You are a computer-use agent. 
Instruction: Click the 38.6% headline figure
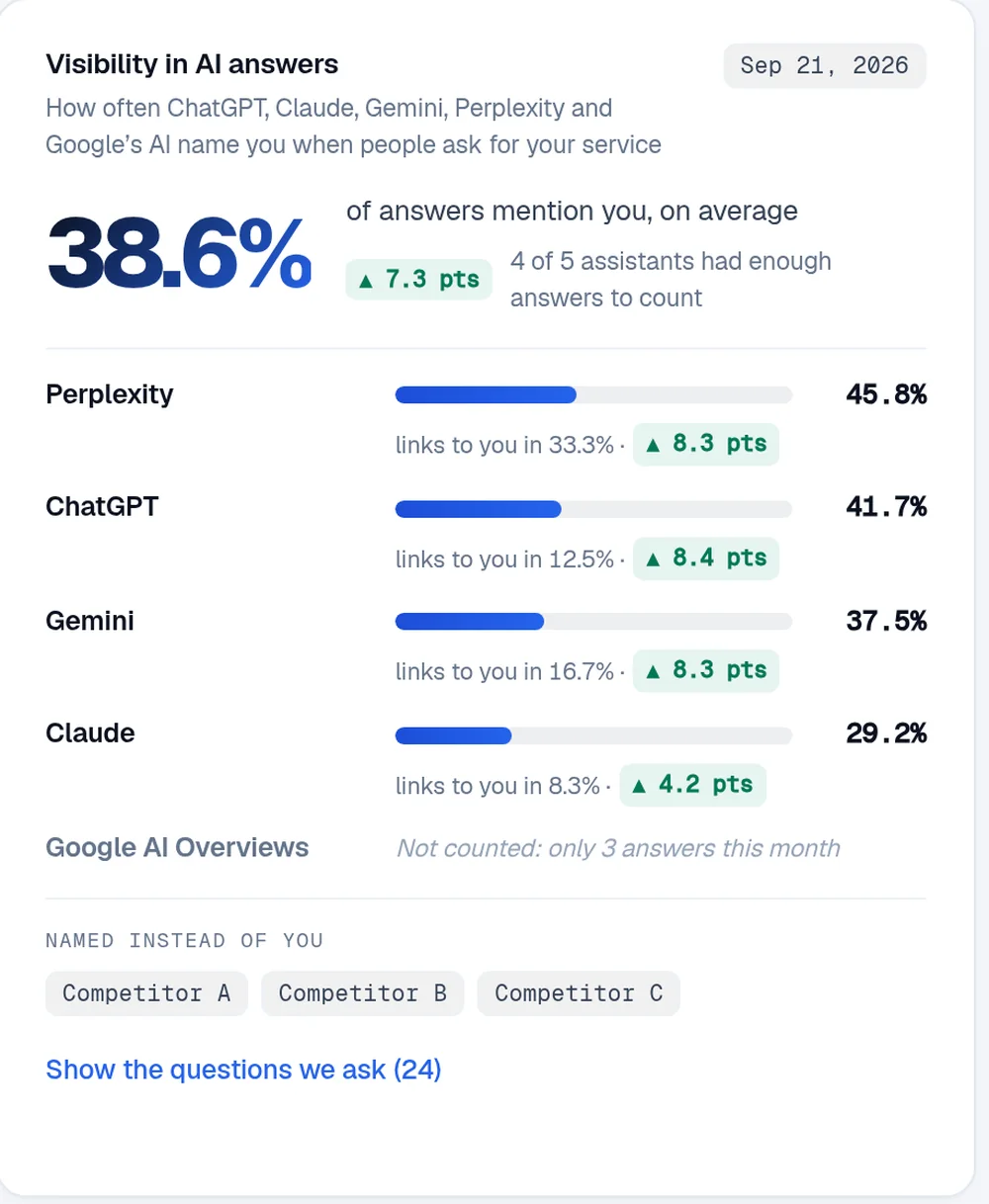click(180, 255)
